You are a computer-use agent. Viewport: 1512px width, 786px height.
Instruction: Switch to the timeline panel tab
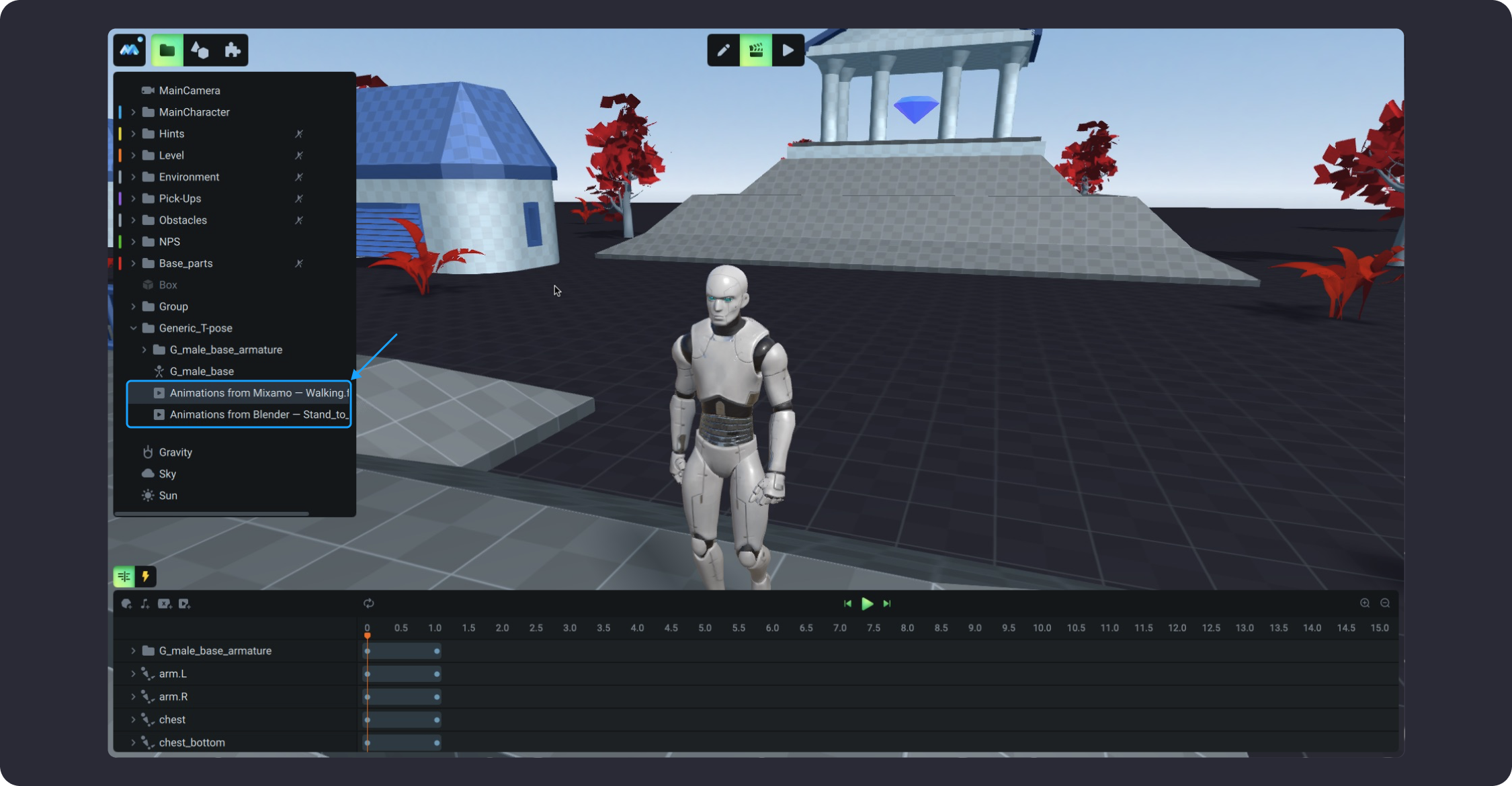(x=124, y=576)
